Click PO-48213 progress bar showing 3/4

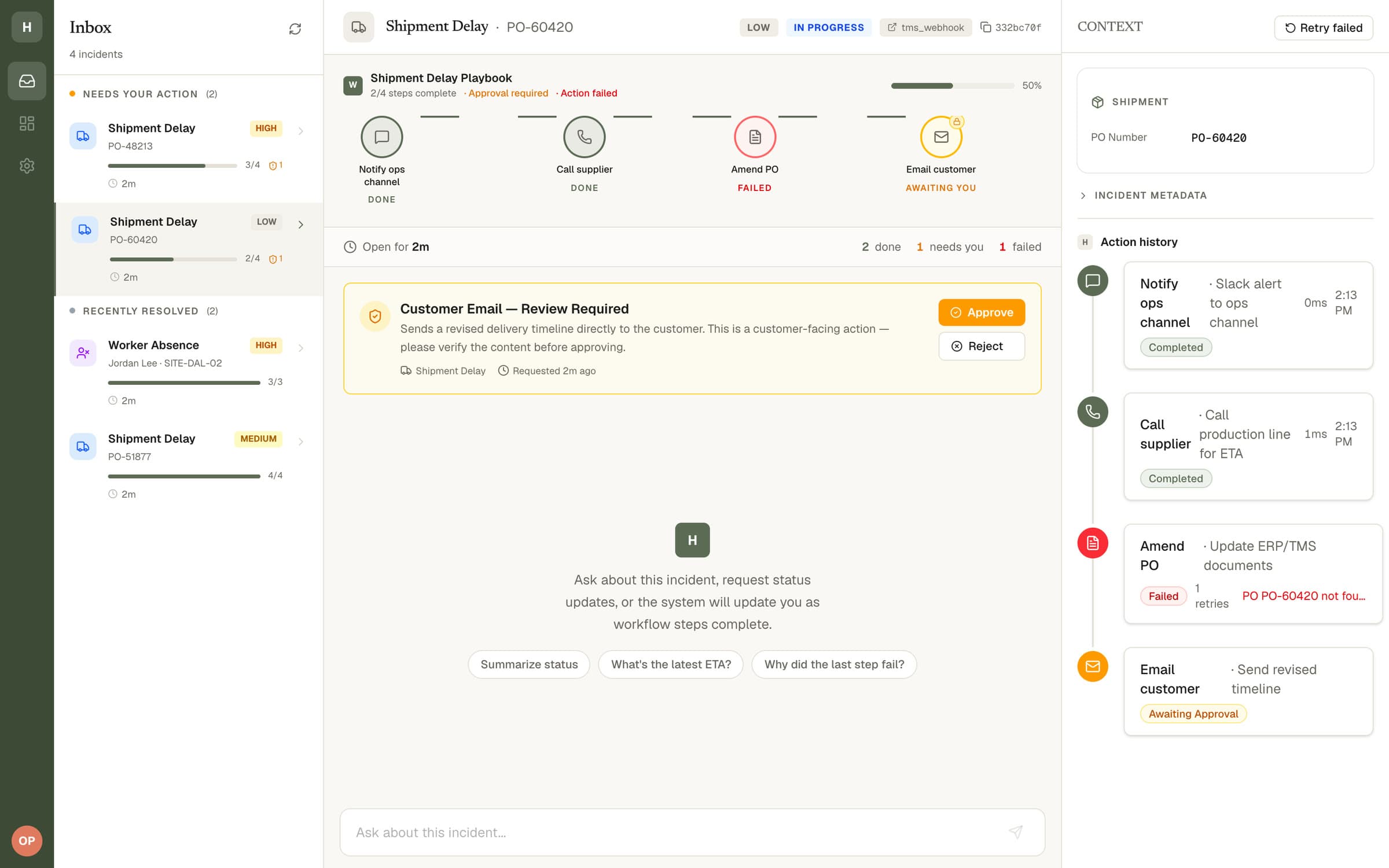[x=172, y=166]
